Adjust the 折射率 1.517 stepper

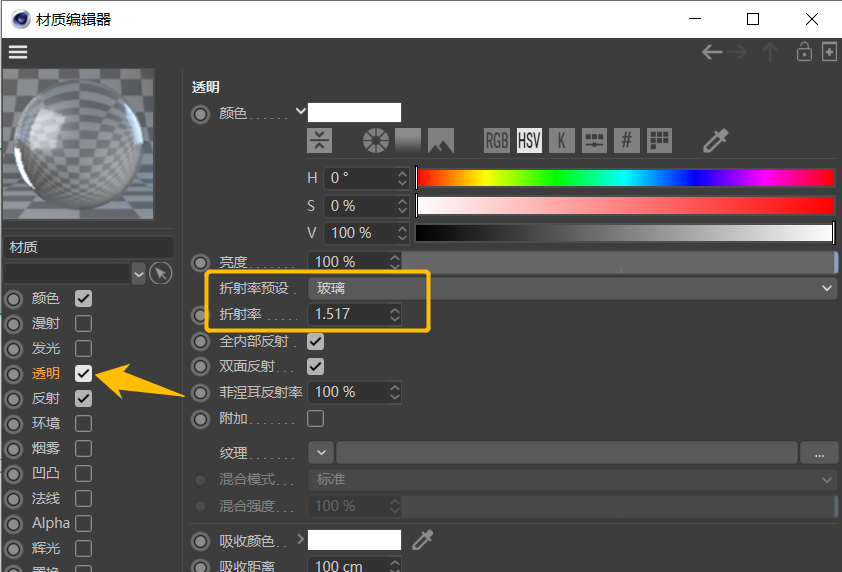pyautogui.click(x=395, y=314)
